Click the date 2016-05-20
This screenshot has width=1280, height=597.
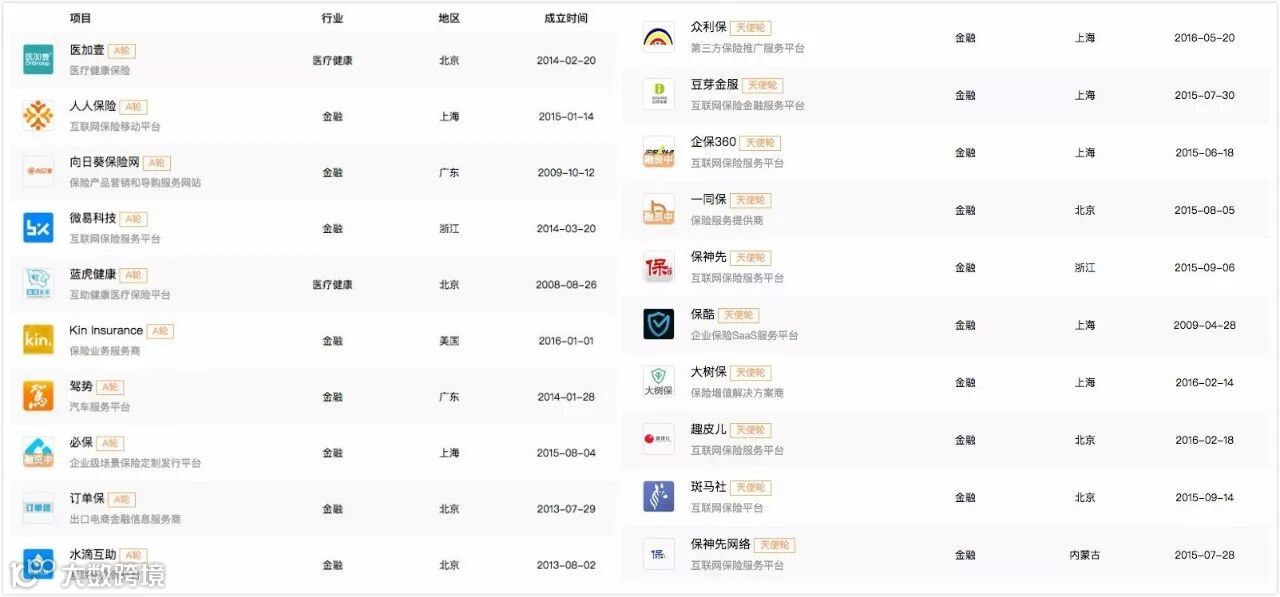point(1204,38)
